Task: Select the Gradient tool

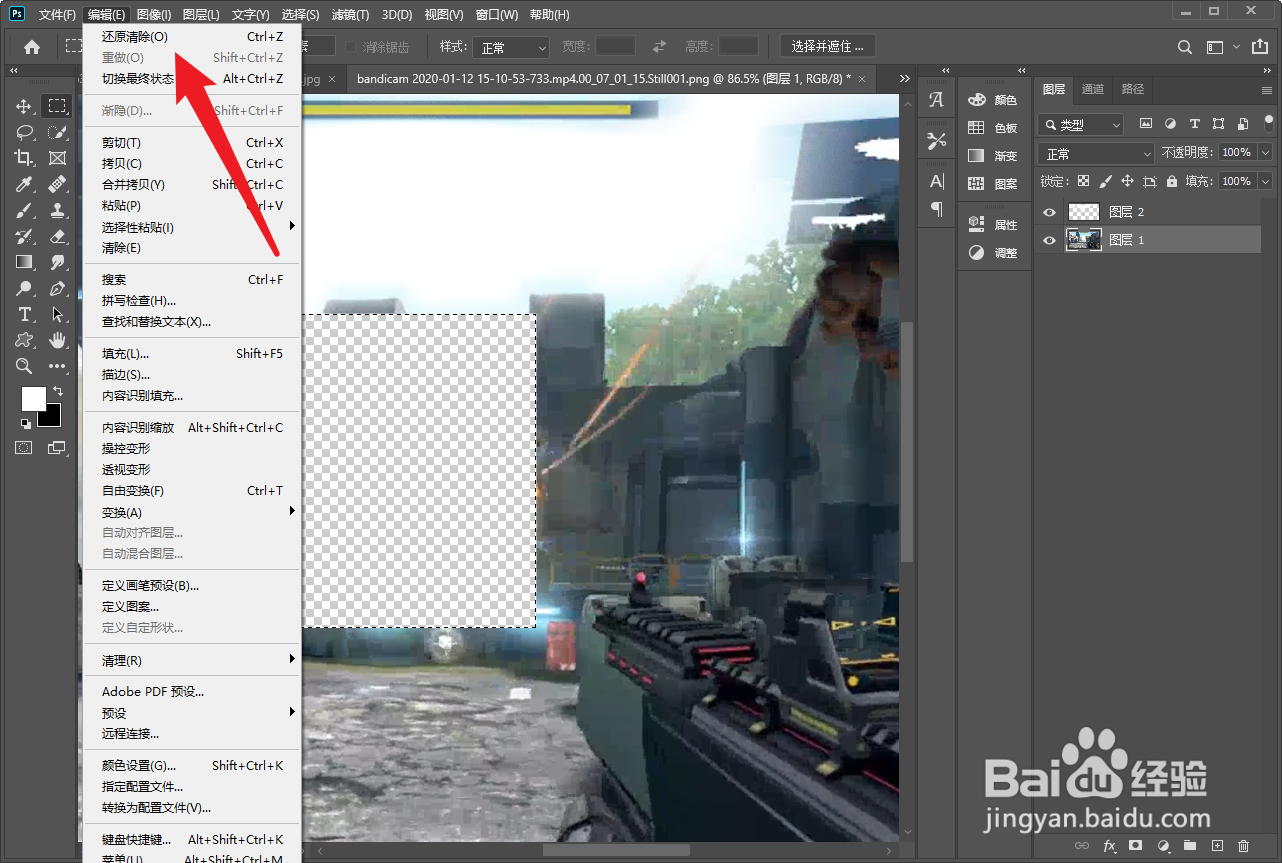Action: (x=24, y=262)
